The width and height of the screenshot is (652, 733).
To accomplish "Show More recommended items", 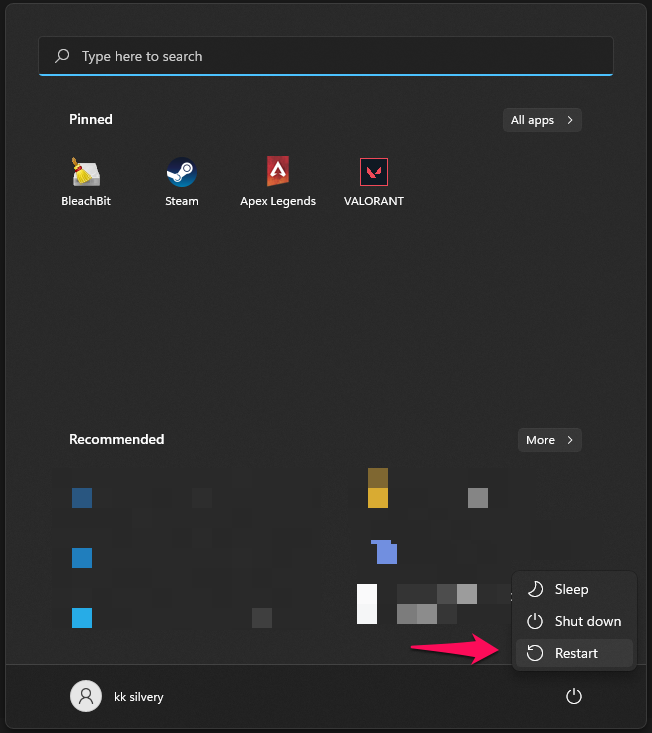I will pos(550,440).
